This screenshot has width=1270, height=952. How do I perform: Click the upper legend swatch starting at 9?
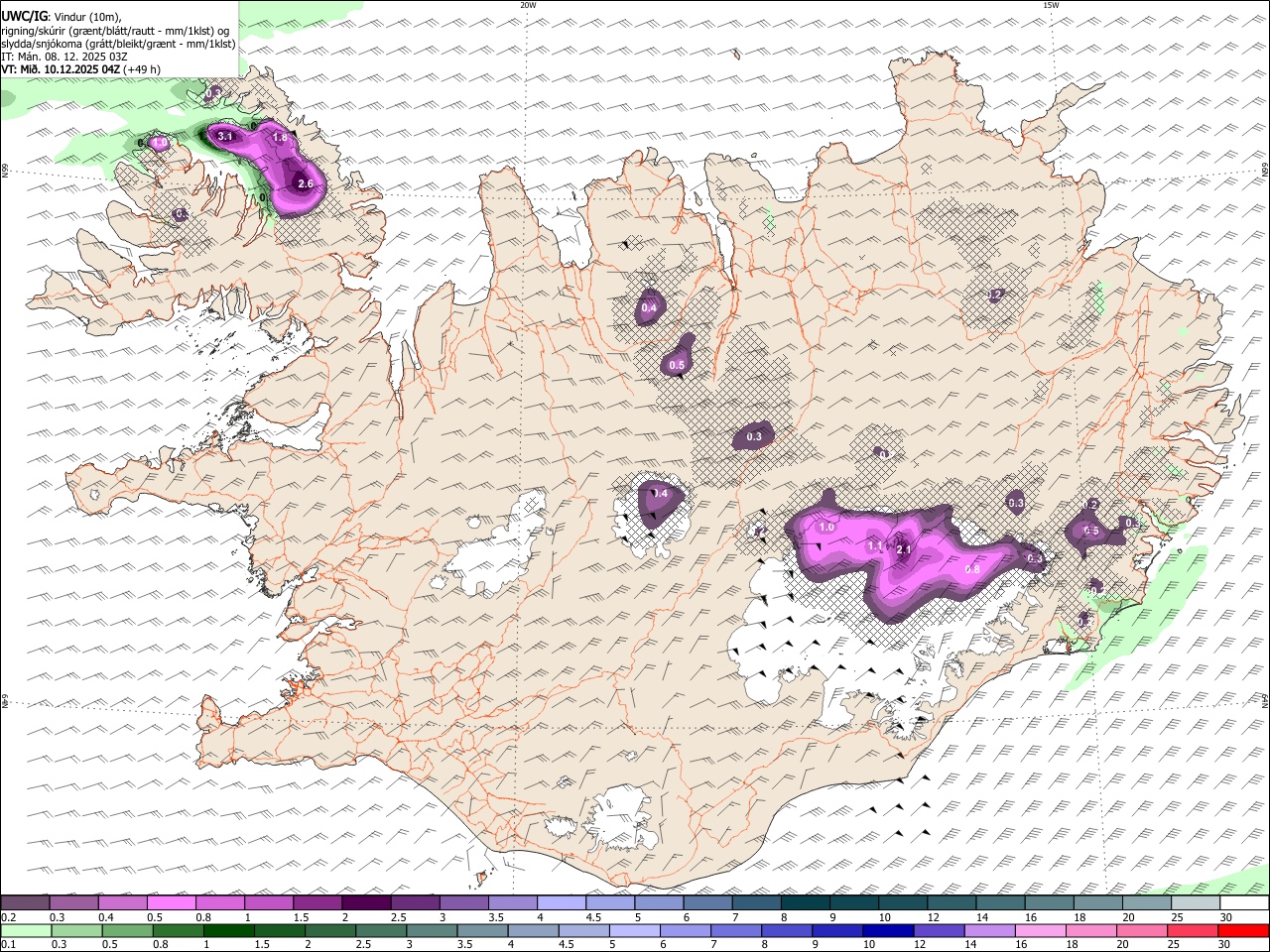pyautogui.click(x=855, y=902)
